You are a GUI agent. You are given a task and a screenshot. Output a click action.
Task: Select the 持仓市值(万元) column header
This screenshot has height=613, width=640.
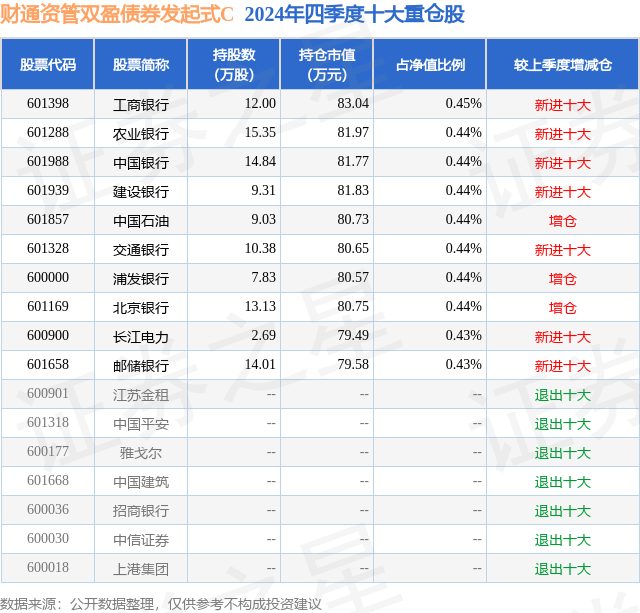pos(327,64)
